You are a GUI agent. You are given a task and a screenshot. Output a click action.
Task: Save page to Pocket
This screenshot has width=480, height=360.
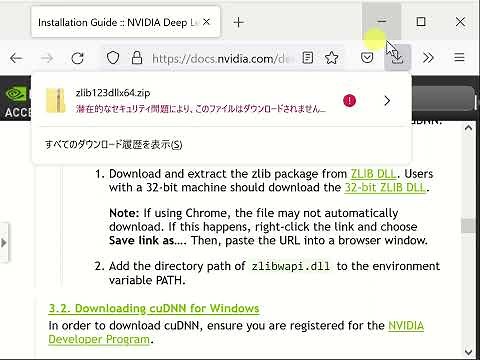tap(367, 58)
